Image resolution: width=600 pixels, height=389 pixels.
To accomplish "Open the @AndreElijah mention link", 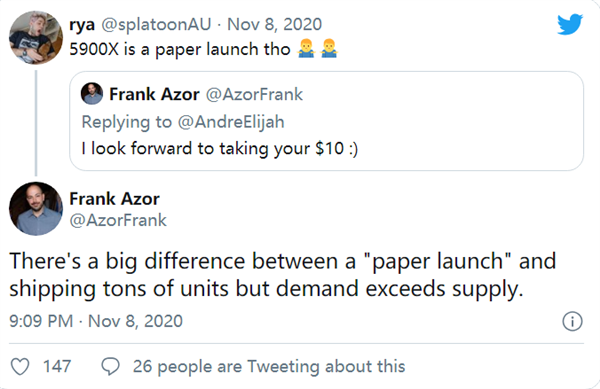I will point(231,122).
